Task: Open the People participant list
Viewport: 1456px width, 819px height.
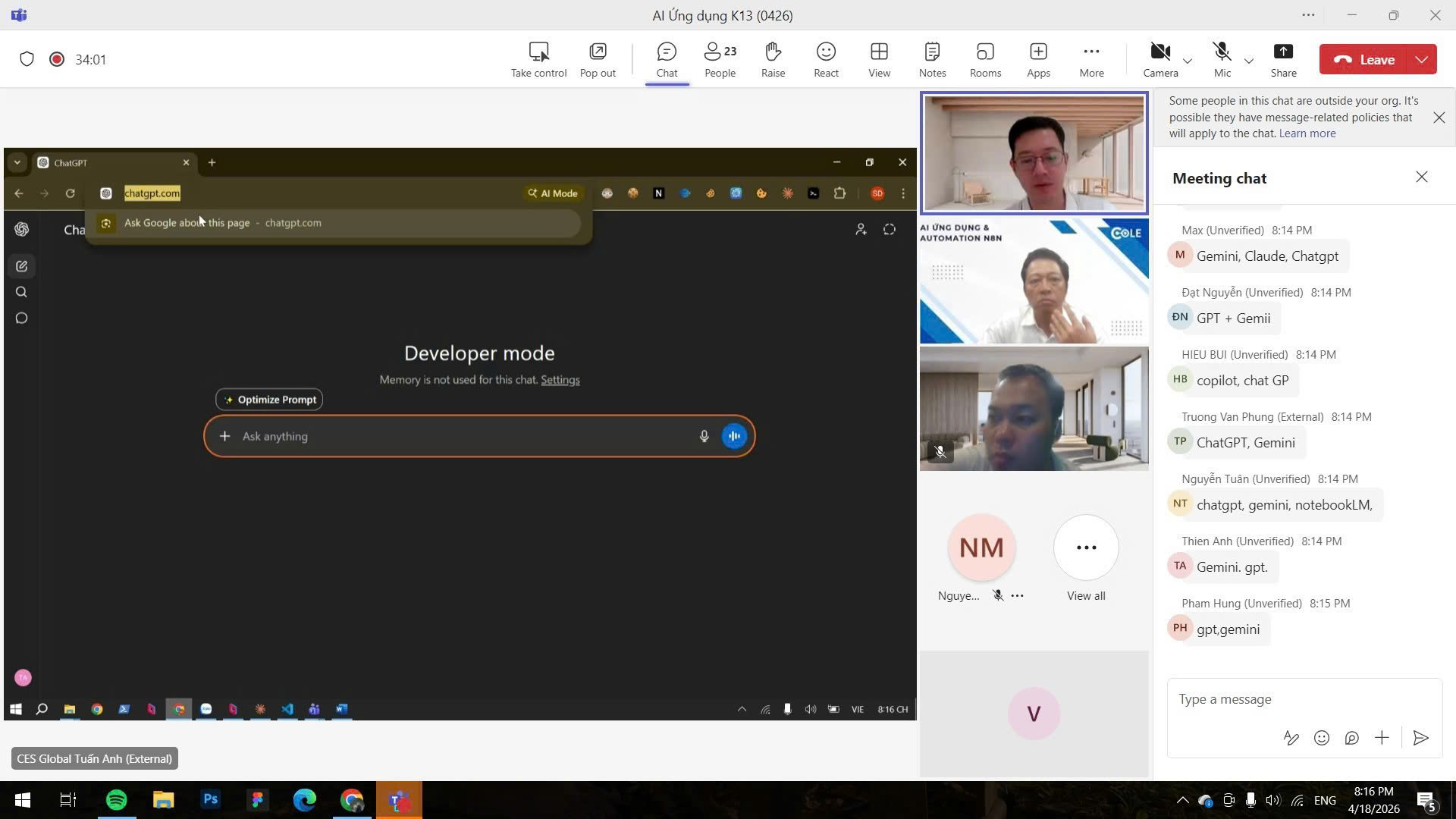Action: [720, 59]
